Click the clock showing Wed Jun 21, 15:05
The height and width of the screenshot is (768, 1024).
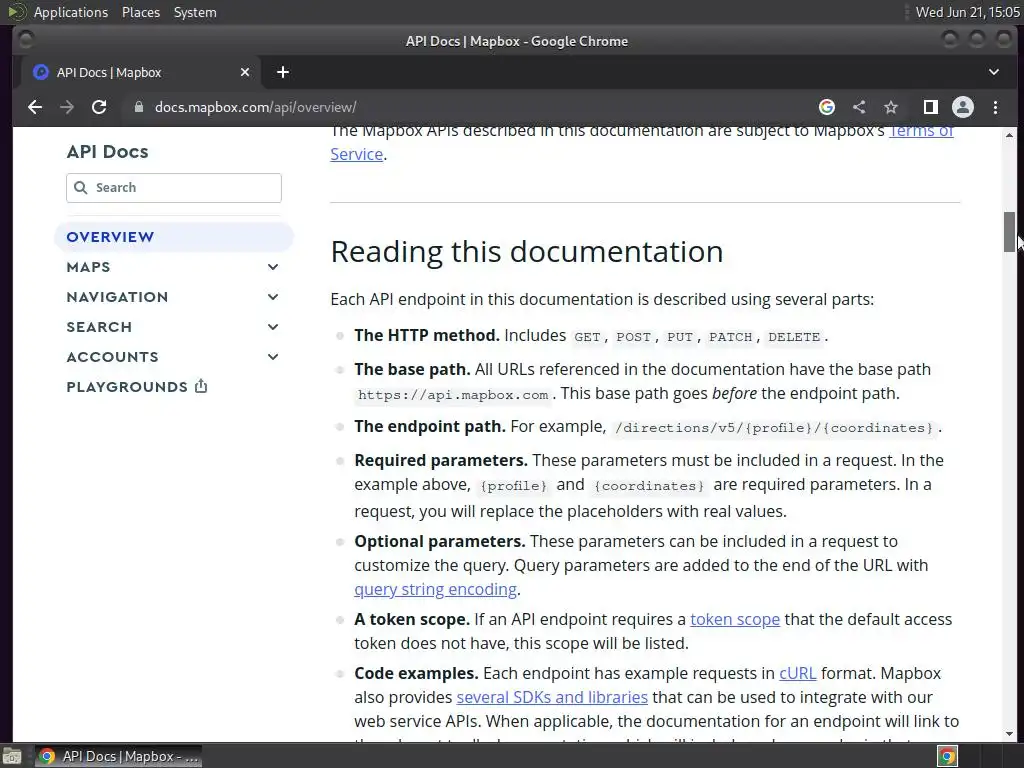coord(967,12)
